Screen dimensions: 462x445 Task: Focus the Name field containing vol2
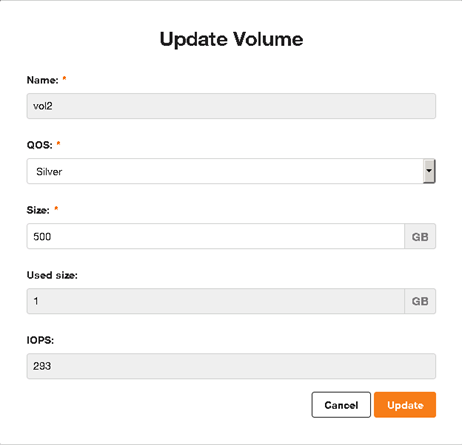tap(231, 106)
